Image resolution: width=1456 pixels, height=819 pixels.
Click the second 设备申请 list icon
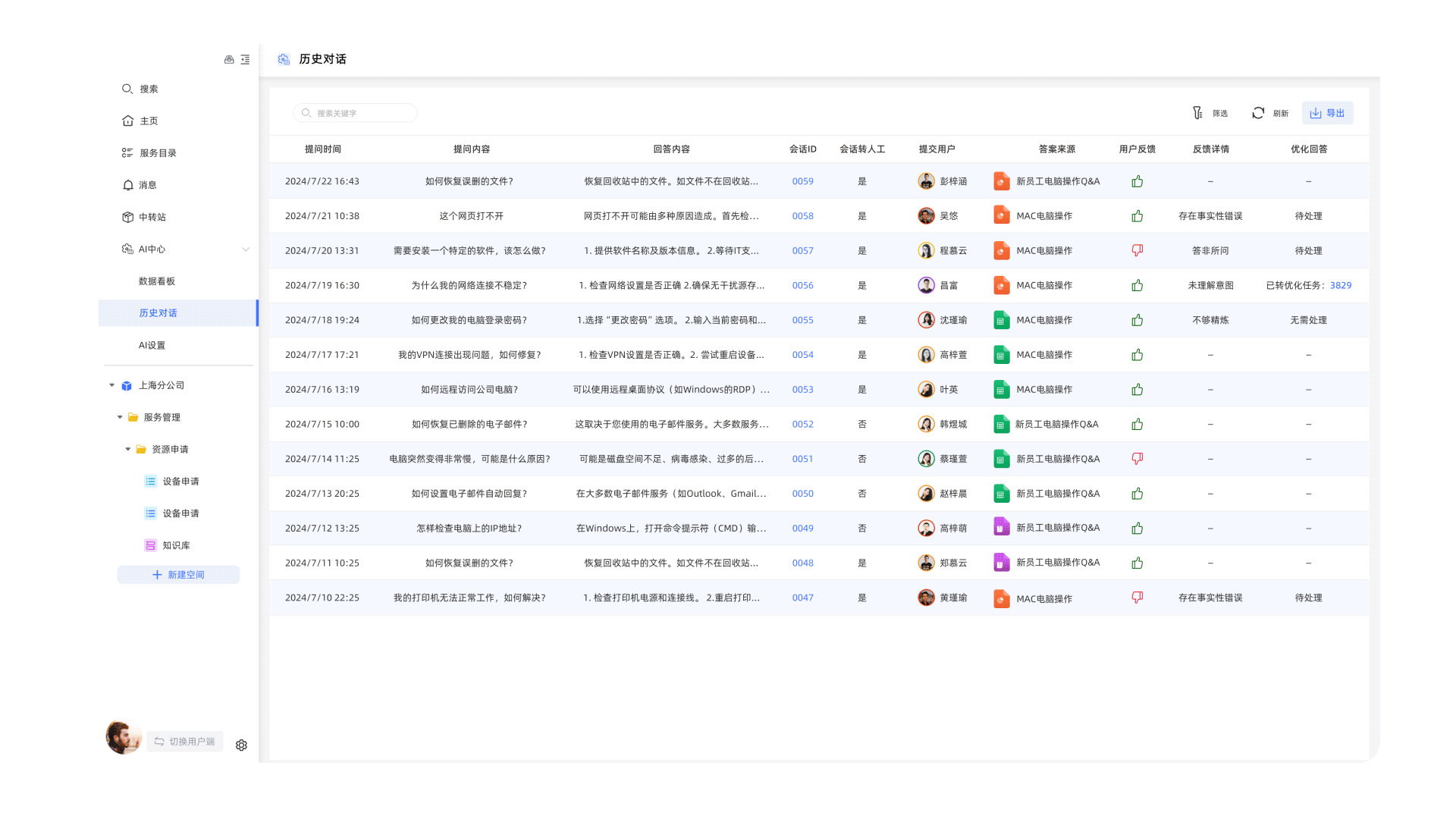[x=150, y=513]
